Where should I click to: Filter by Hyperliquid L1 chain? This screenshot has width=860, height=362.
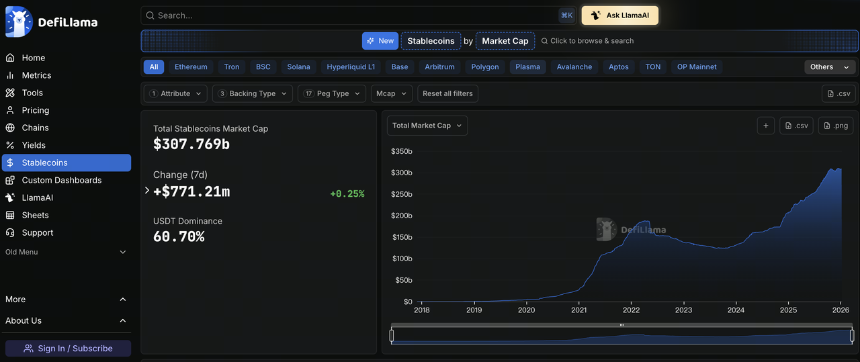350,67
